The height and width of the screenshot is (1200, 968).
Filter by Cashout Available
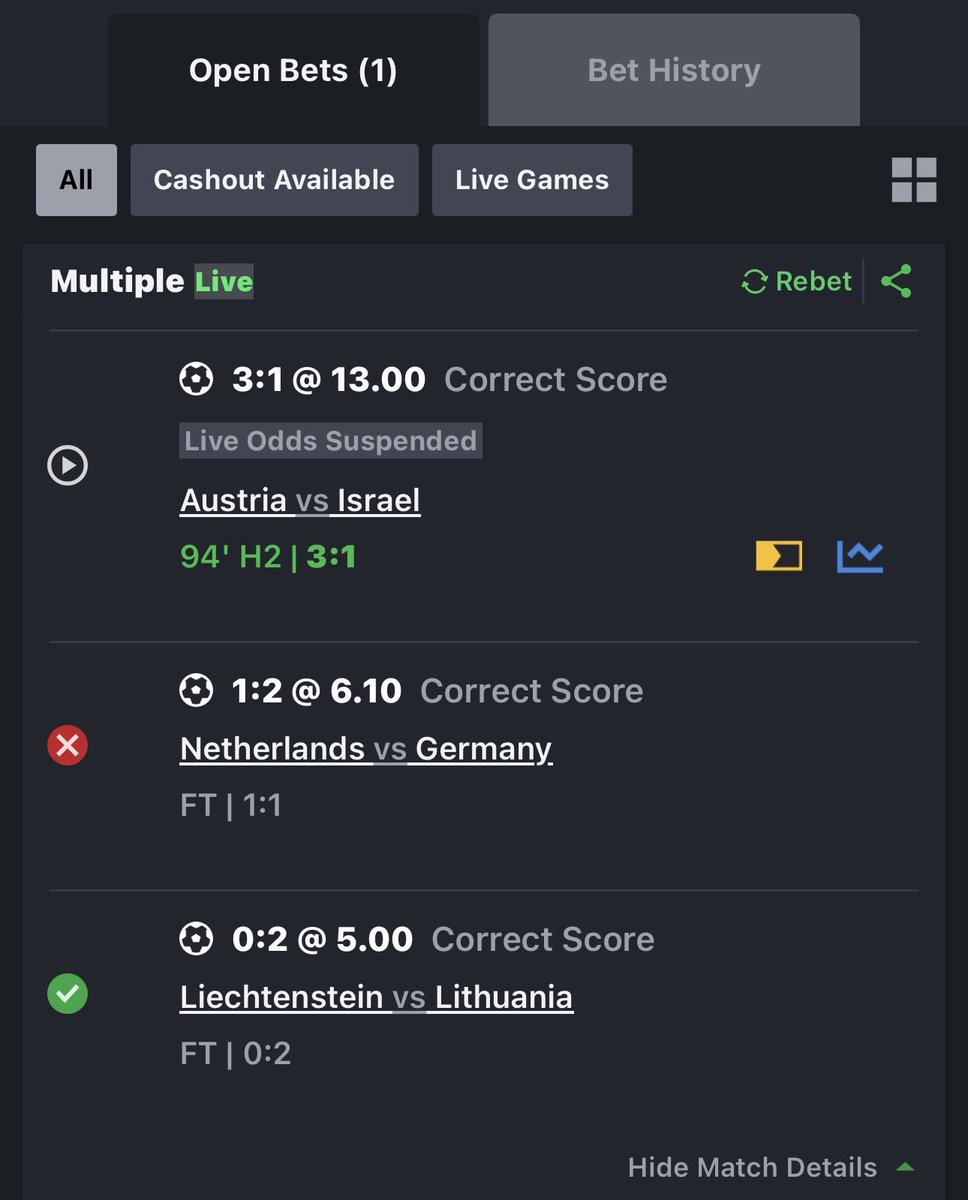point(274,180)
